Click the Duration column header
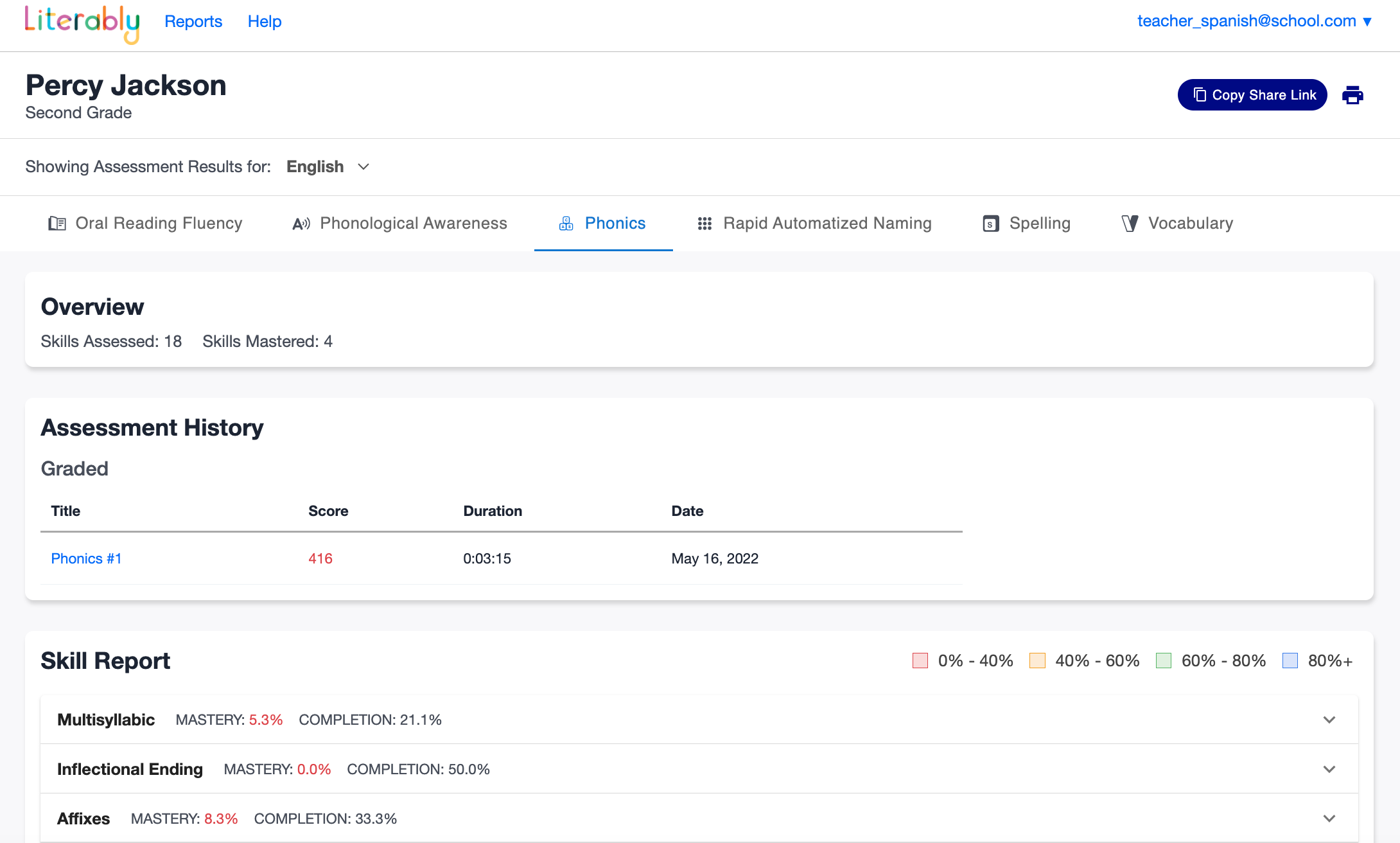 pos(493,511)
